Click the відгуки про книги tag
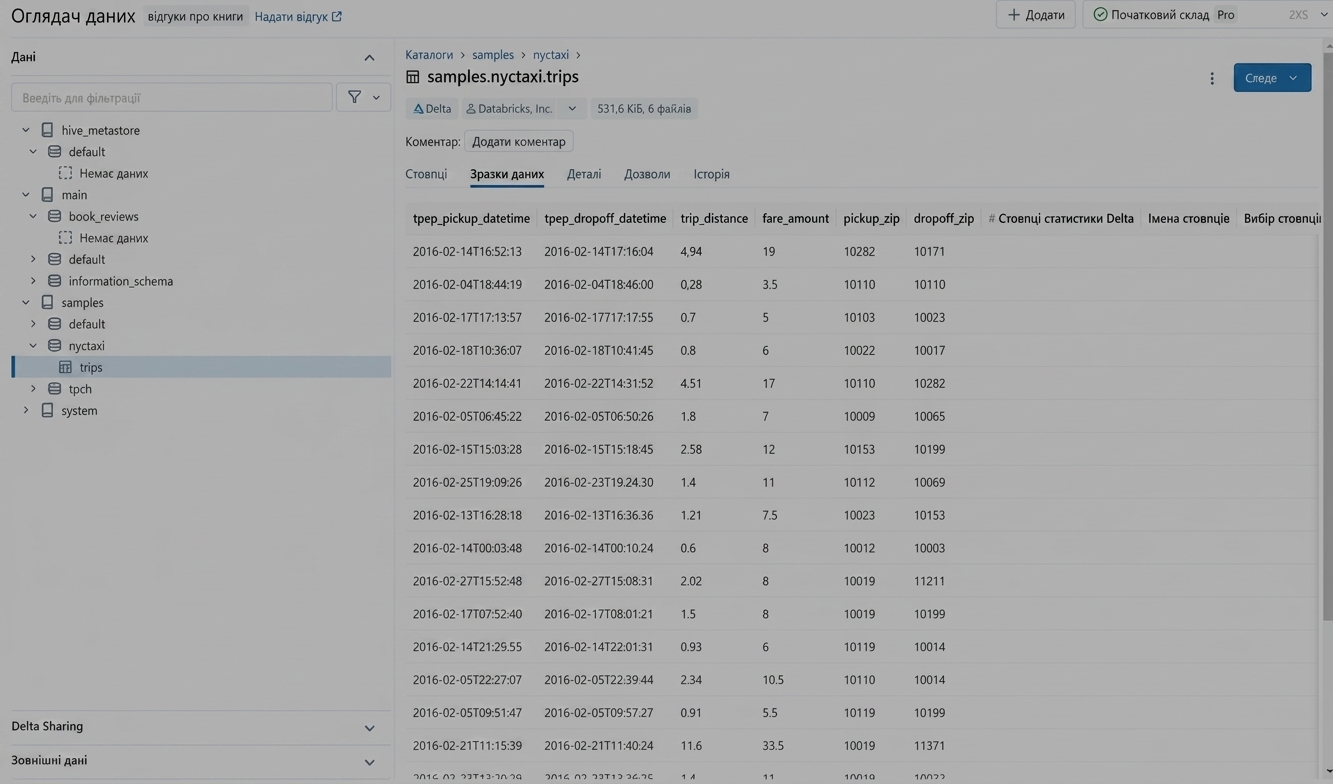The height and width of the screenshot is (784, 1333). [195, 16]
